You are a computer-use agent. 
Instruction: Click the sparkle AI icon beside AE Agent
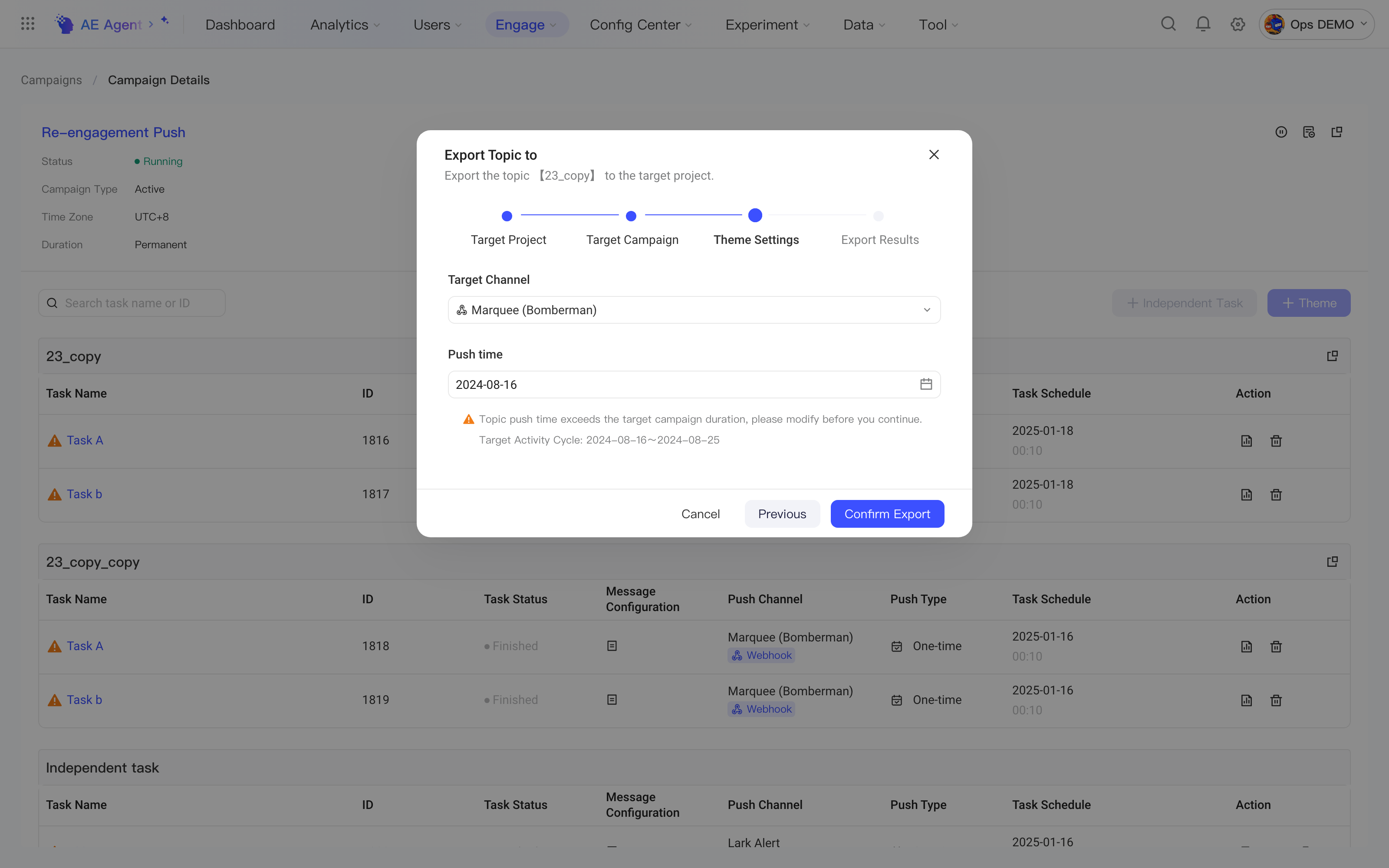(165, 21)
